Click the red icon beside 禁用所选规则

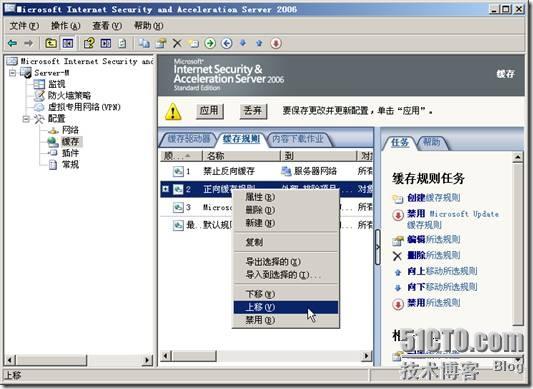(398, 303)
